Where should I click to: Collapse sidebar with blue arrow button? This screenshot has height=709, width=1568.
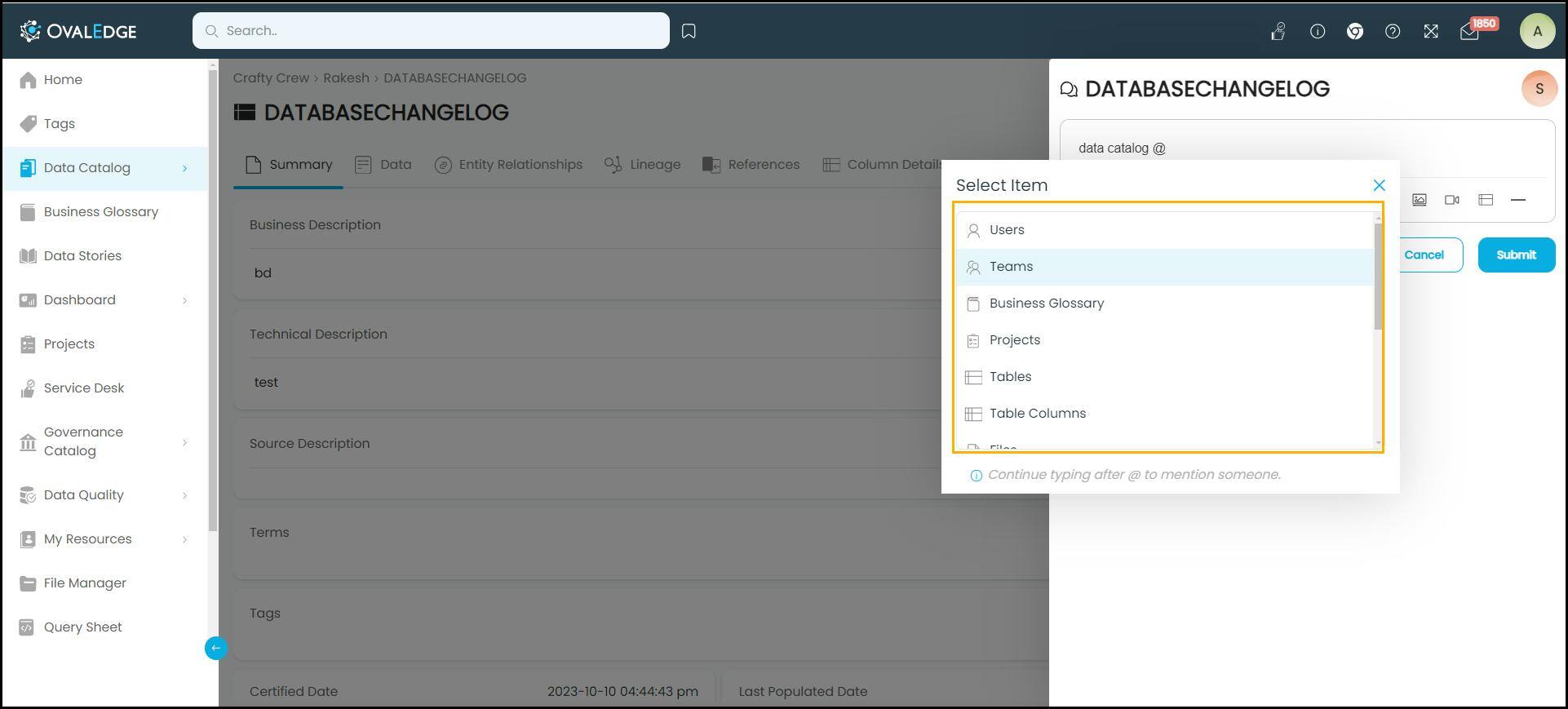click(x=215, y=648)
